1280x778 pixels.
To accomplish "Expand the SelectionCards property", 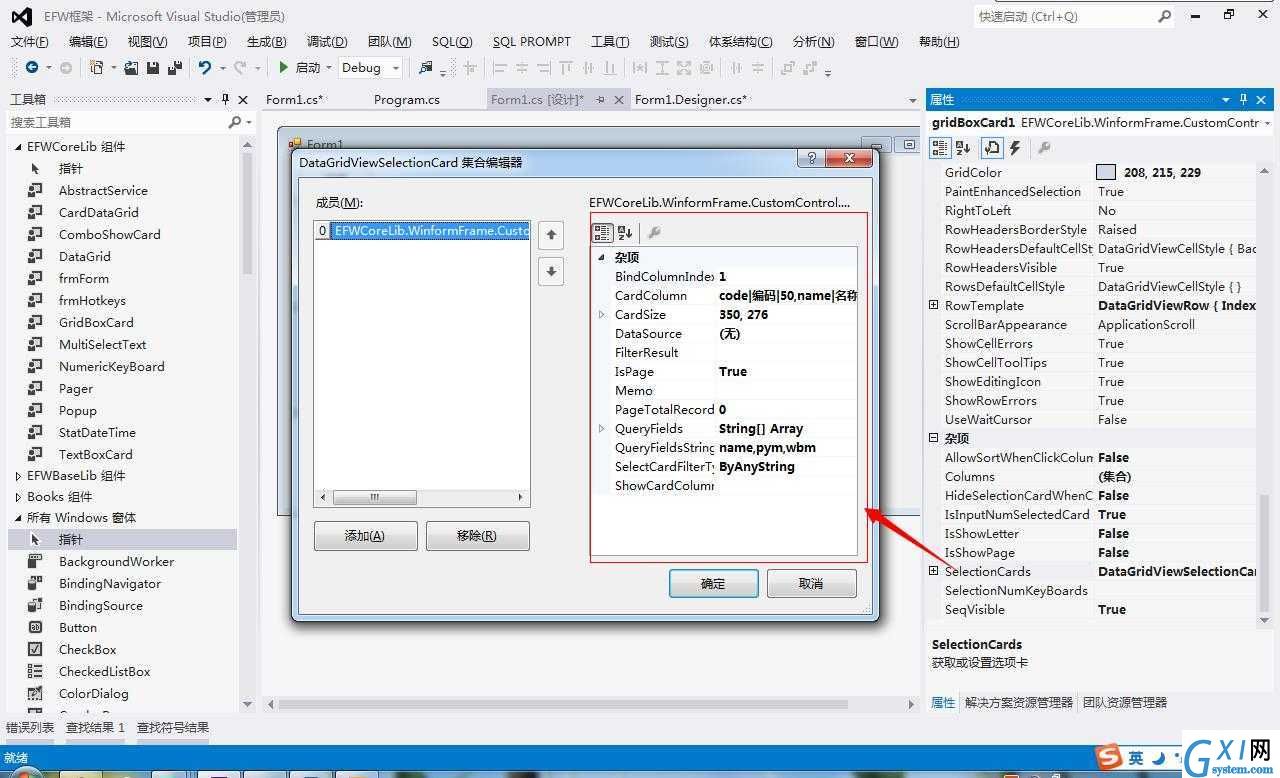I will [x=934, y=571].
